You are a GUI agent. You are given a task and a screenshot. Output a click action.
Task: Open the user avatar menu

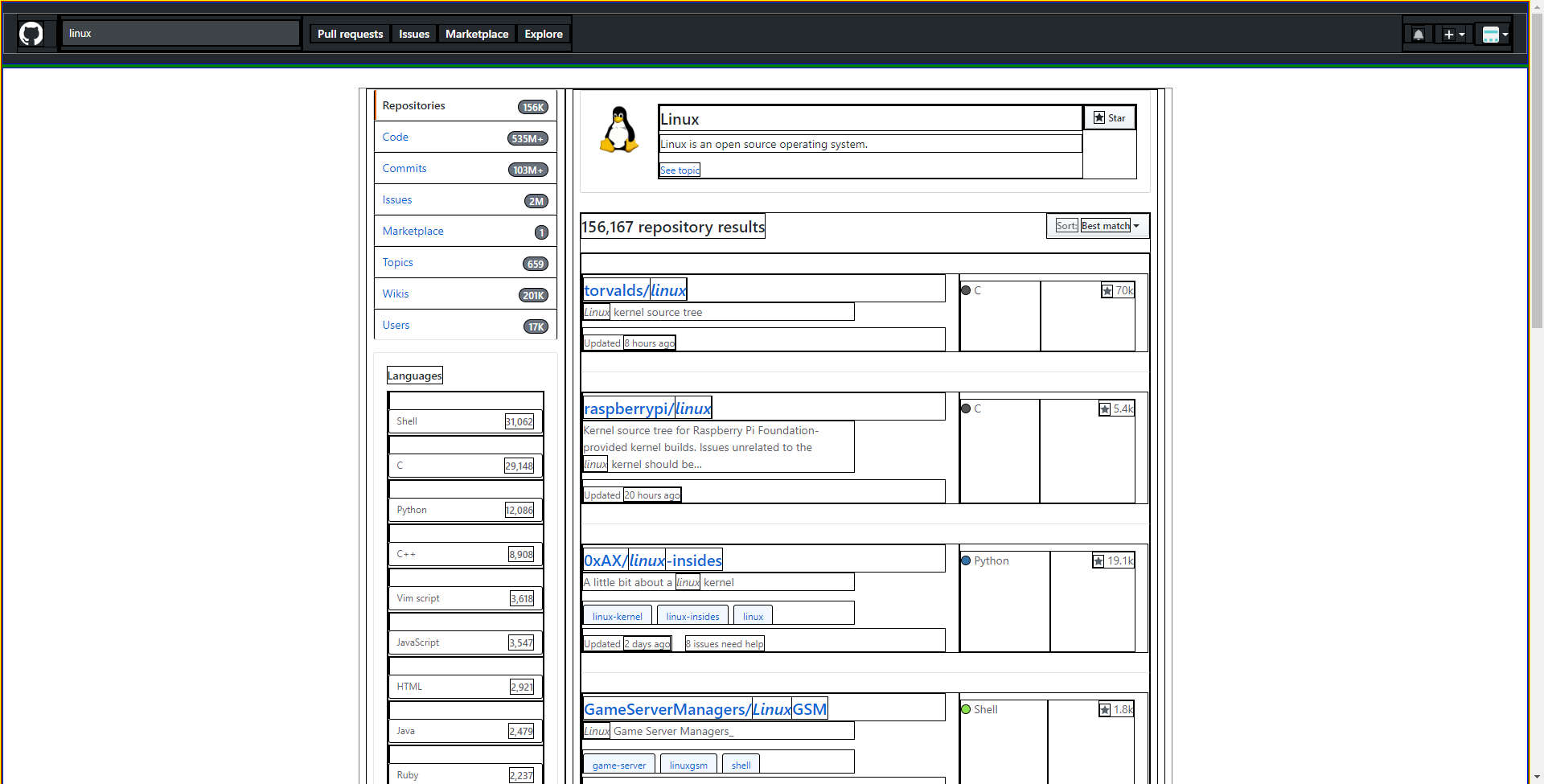(x=1495, y=35)
